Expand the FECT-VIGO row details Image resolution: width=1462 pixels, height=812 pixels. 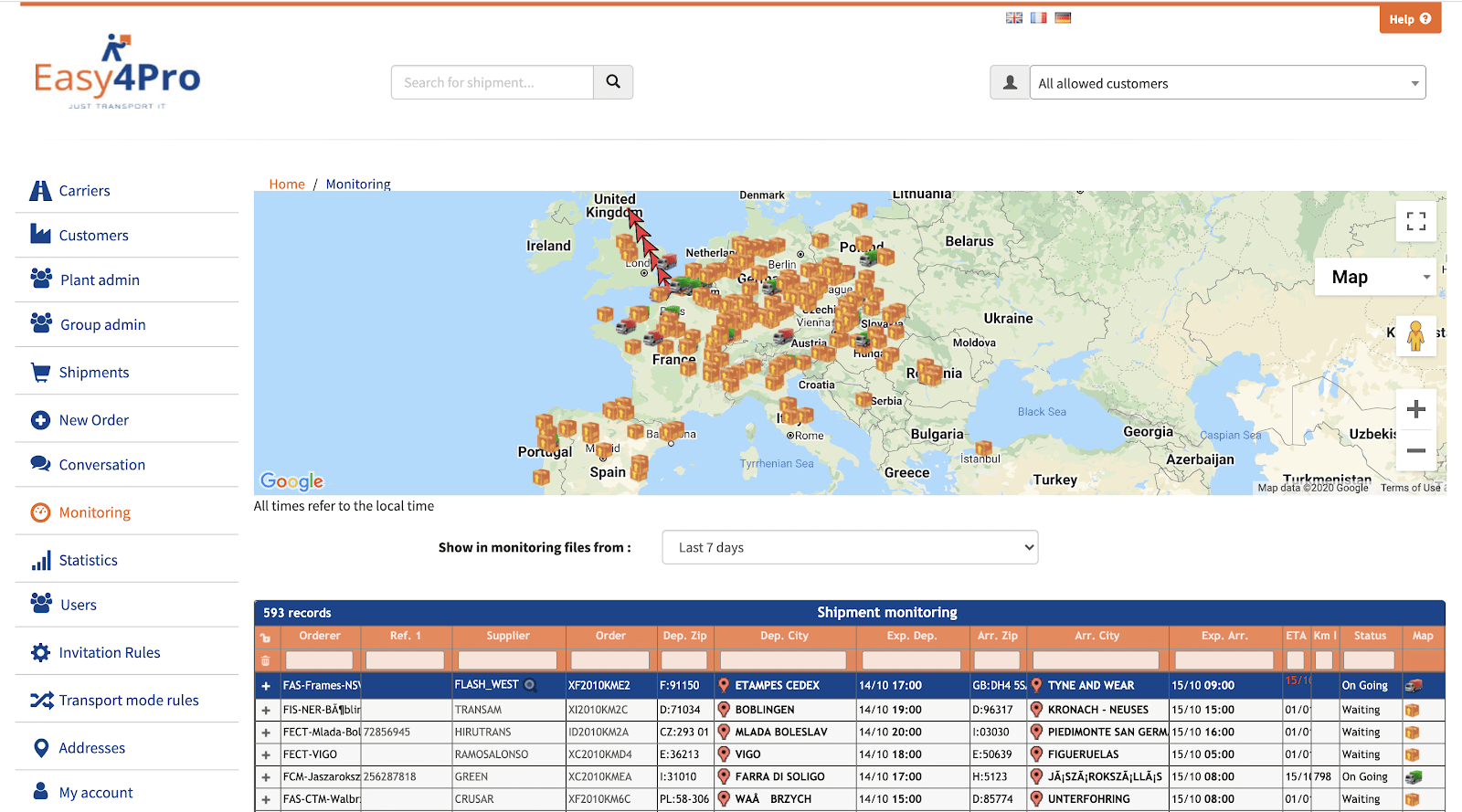266,754
